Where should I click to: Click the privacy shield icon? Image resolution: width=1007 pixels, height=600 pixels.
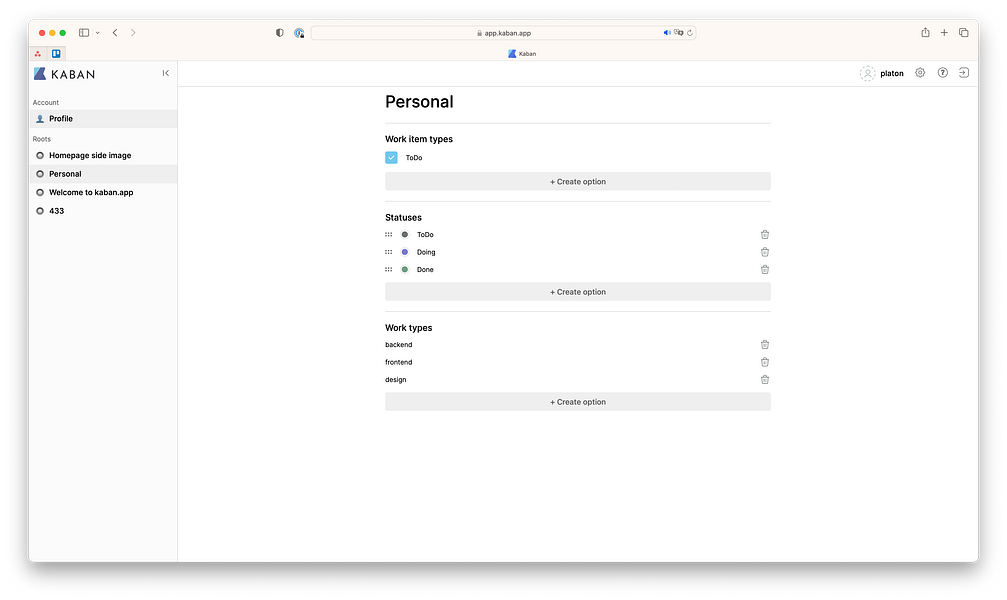[x=279, y=33]
